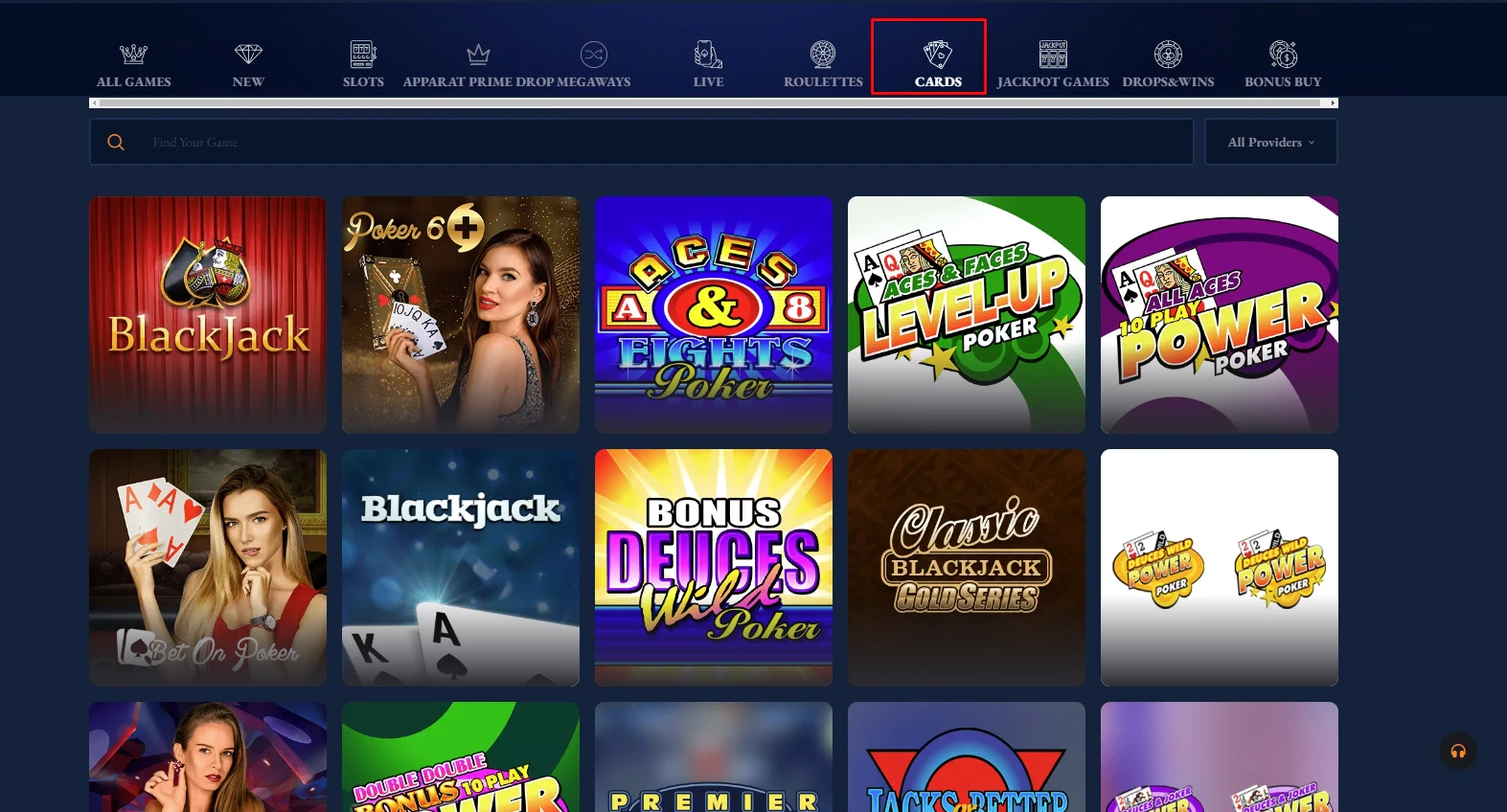Open the Bet On Poker game
1507x812 pixels.
[x=208, y=568]
